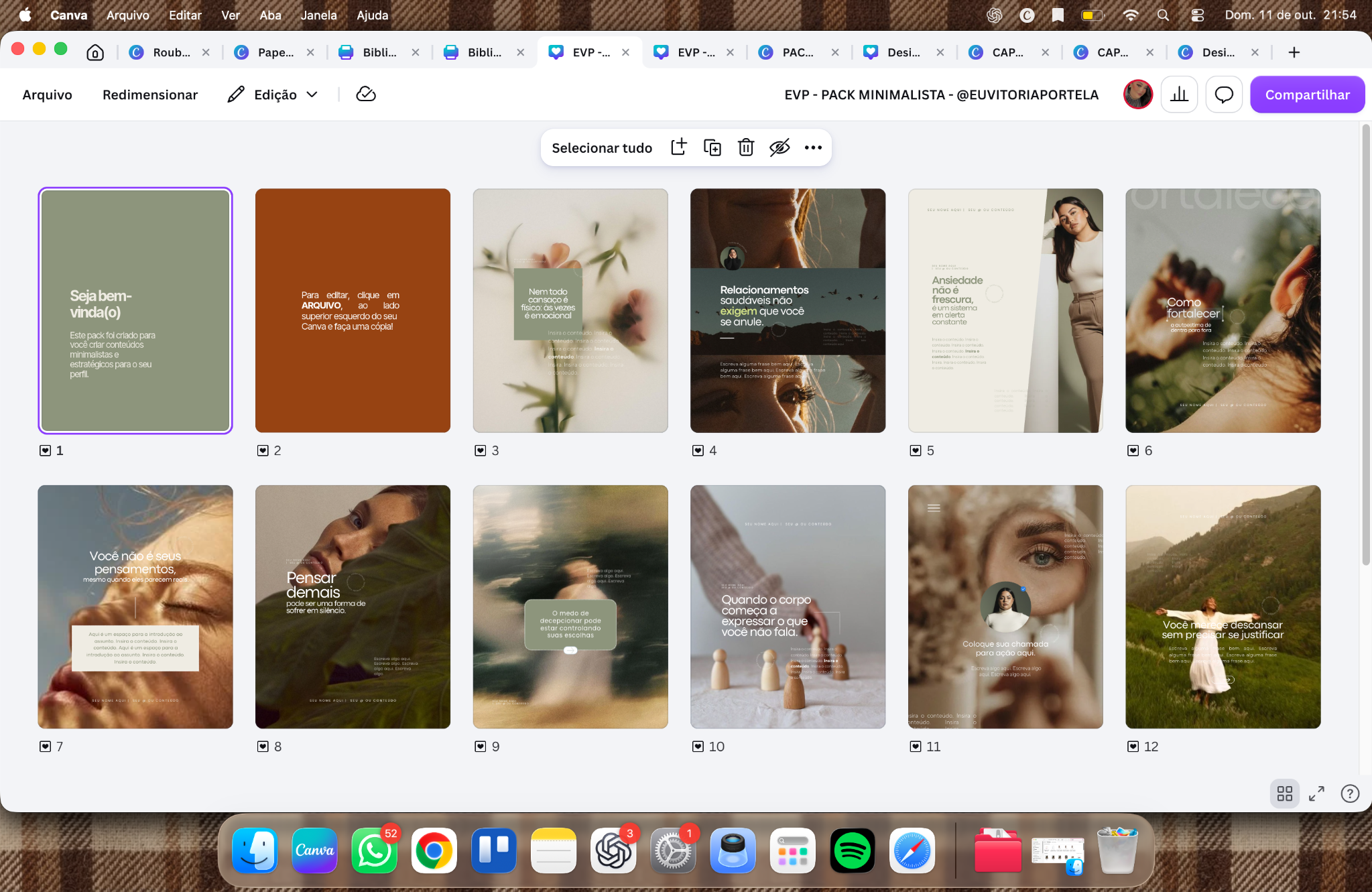Open the help question mark icon

(1350, 793)
